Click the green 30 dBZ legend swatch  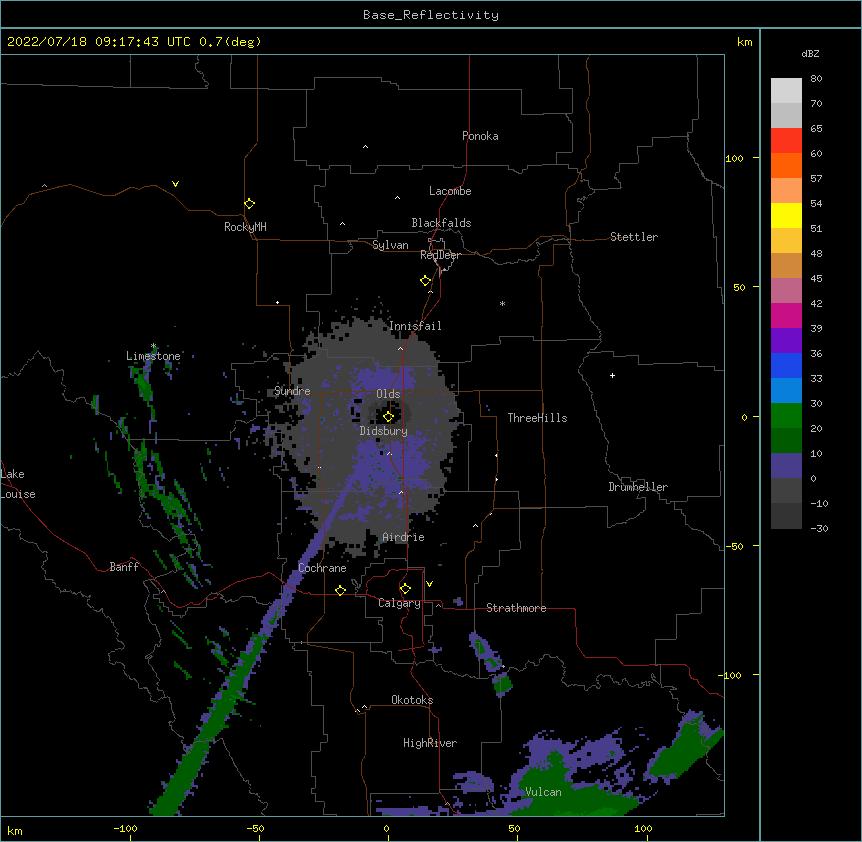tap(786, 416)
